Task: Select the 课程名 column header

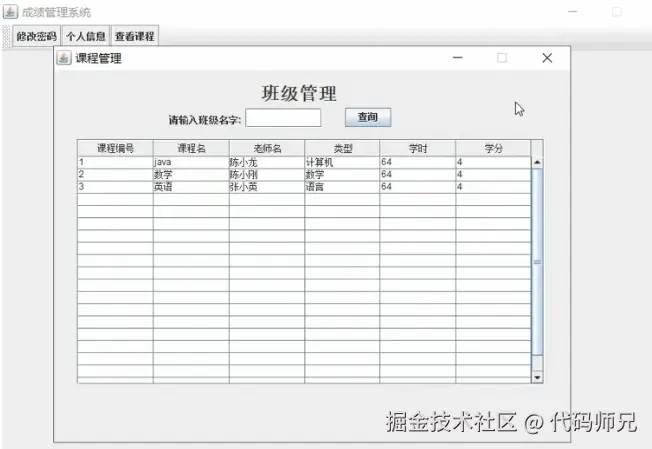Action: tap(191, 148)
